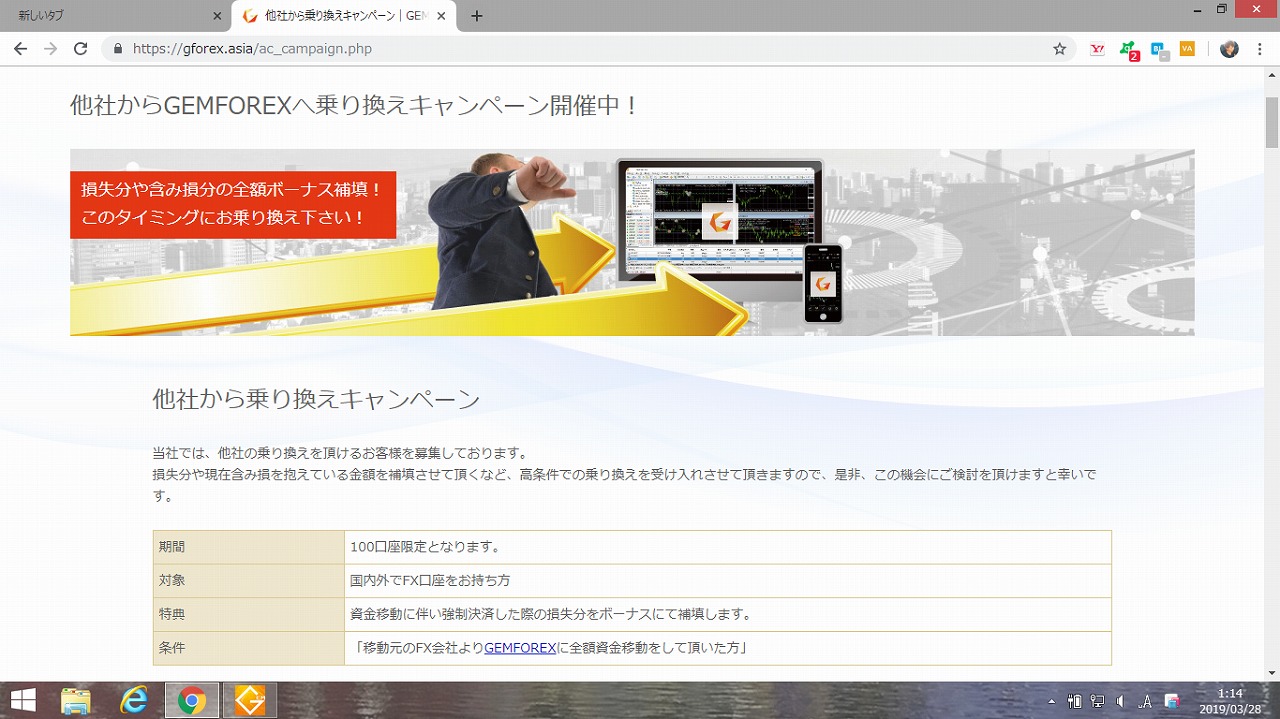Click the orange VA extension icon

tap(1187, 48)
